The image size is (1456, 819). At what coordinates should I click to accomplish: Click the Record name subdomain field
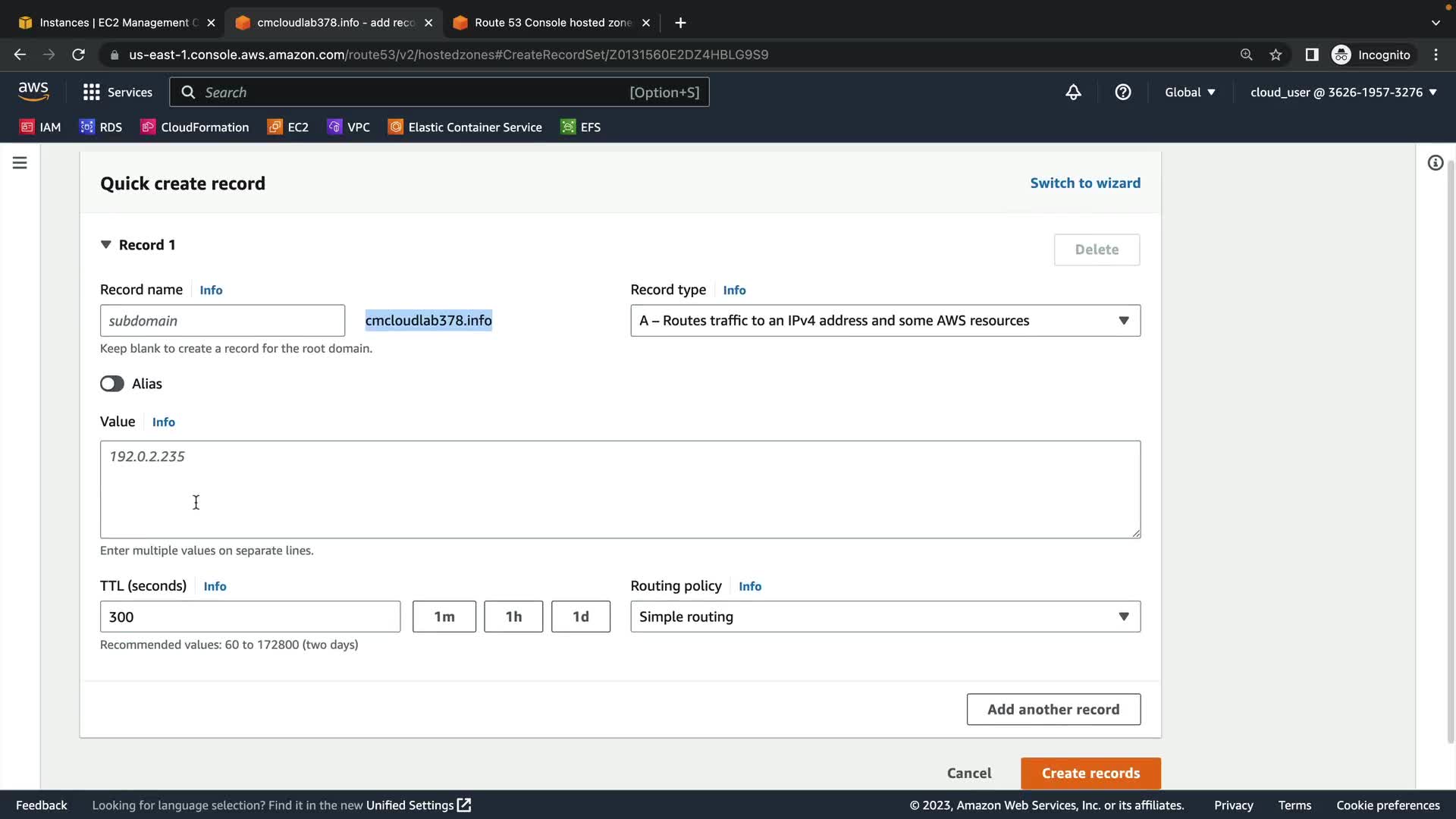click(x=222, y=321)
